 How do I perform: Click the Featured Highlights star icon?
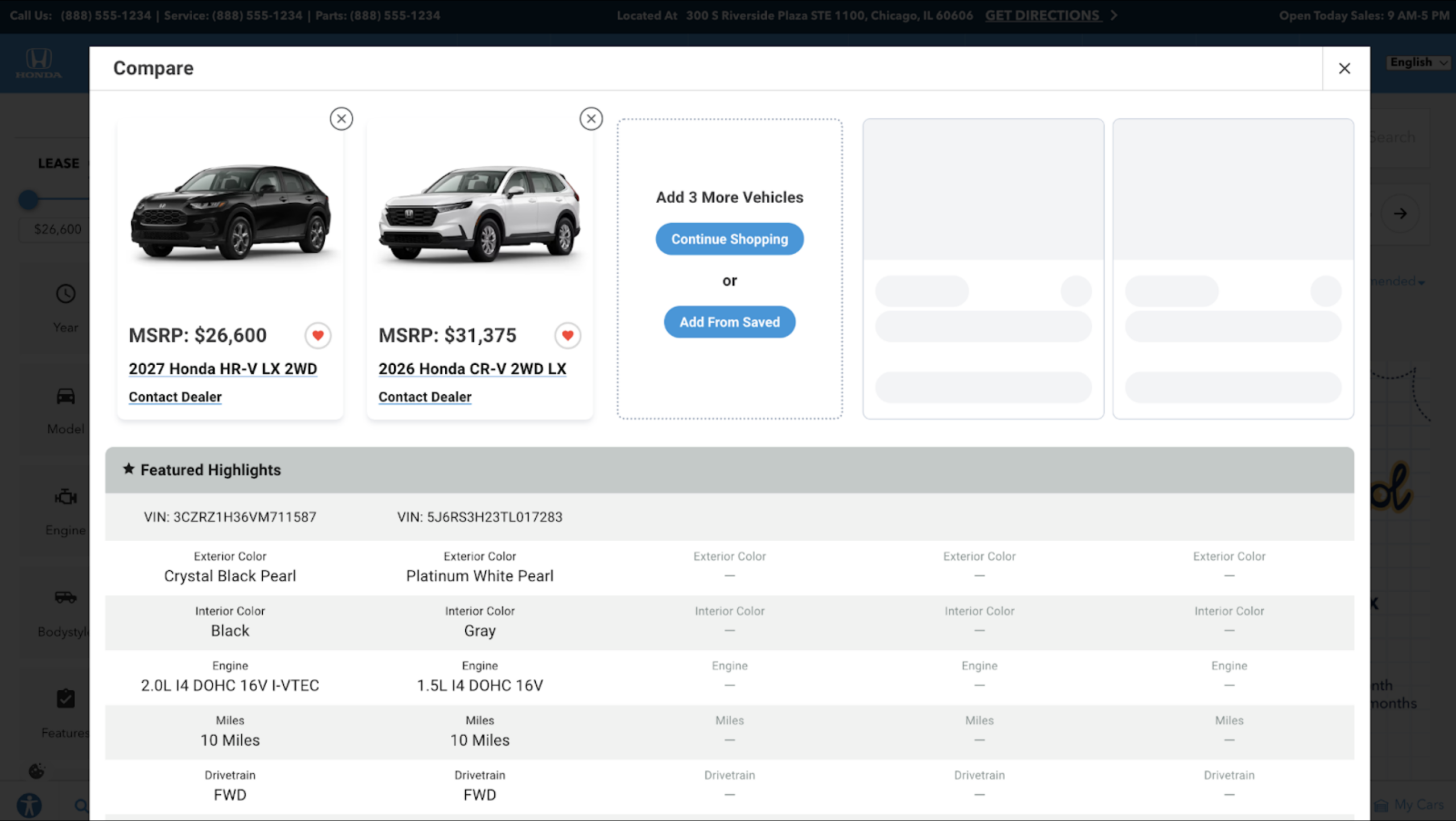pos(129,469)
